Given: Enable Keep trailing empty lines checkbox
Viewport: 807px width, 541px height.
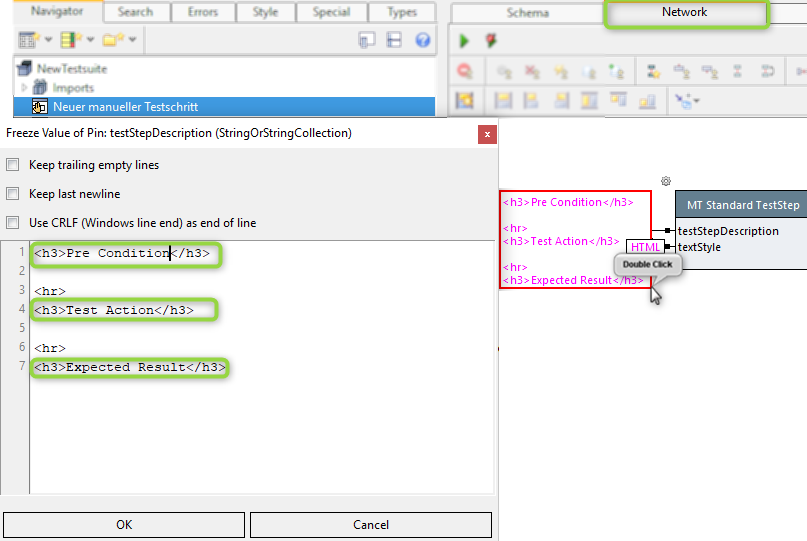Looking at the screenshot, I should coord(13,165).
